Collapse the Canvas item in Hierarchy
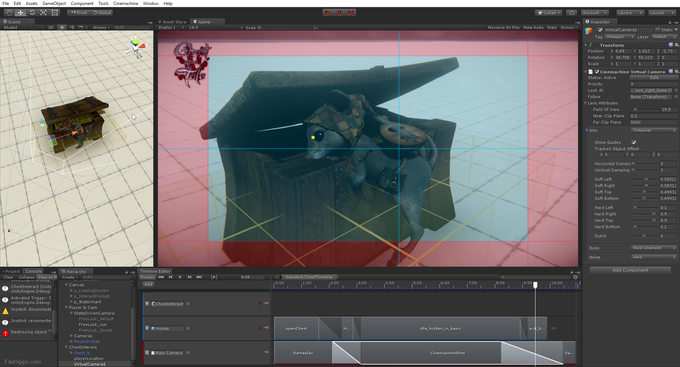Screen dimensions: 680x367 (66, 285)
